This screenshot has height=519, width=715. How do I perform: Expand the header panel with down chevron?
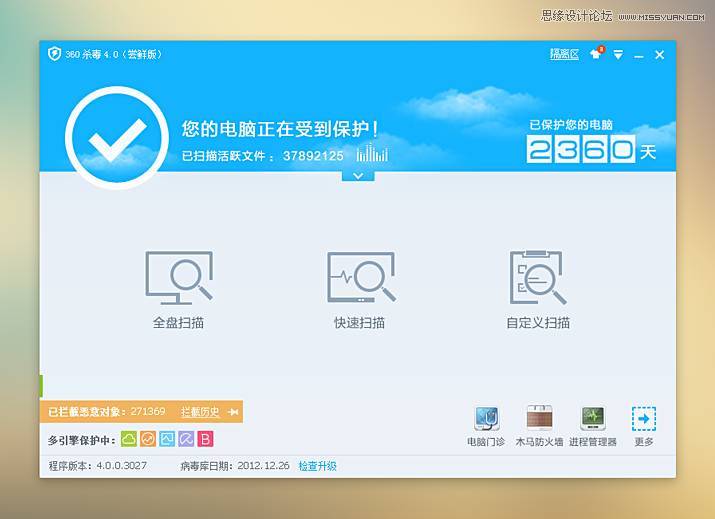click(358, 176)
